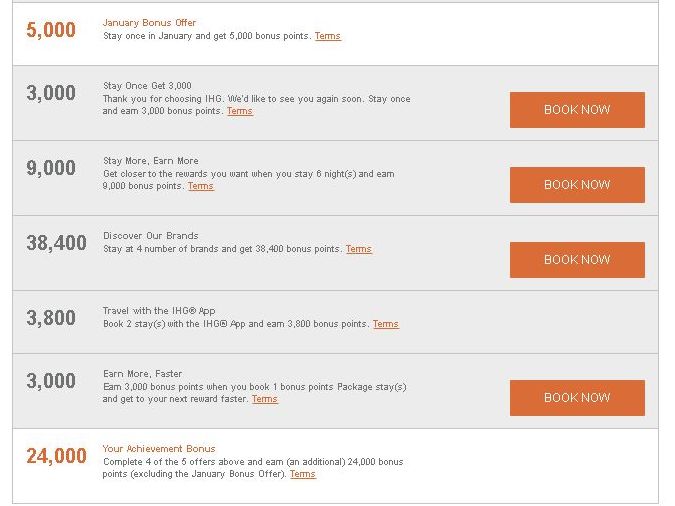The image size is (675, 506).
Task: Select the Your Achievement Bonus title
Action: click(x=159, y=449)
